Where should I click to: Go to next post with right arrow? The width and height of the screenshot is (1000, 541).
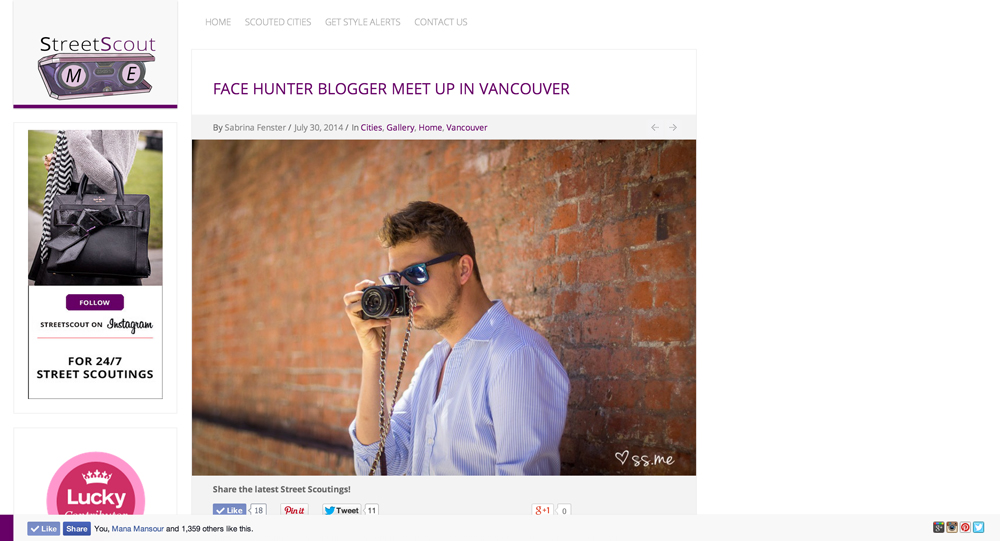tap(673, 128)
